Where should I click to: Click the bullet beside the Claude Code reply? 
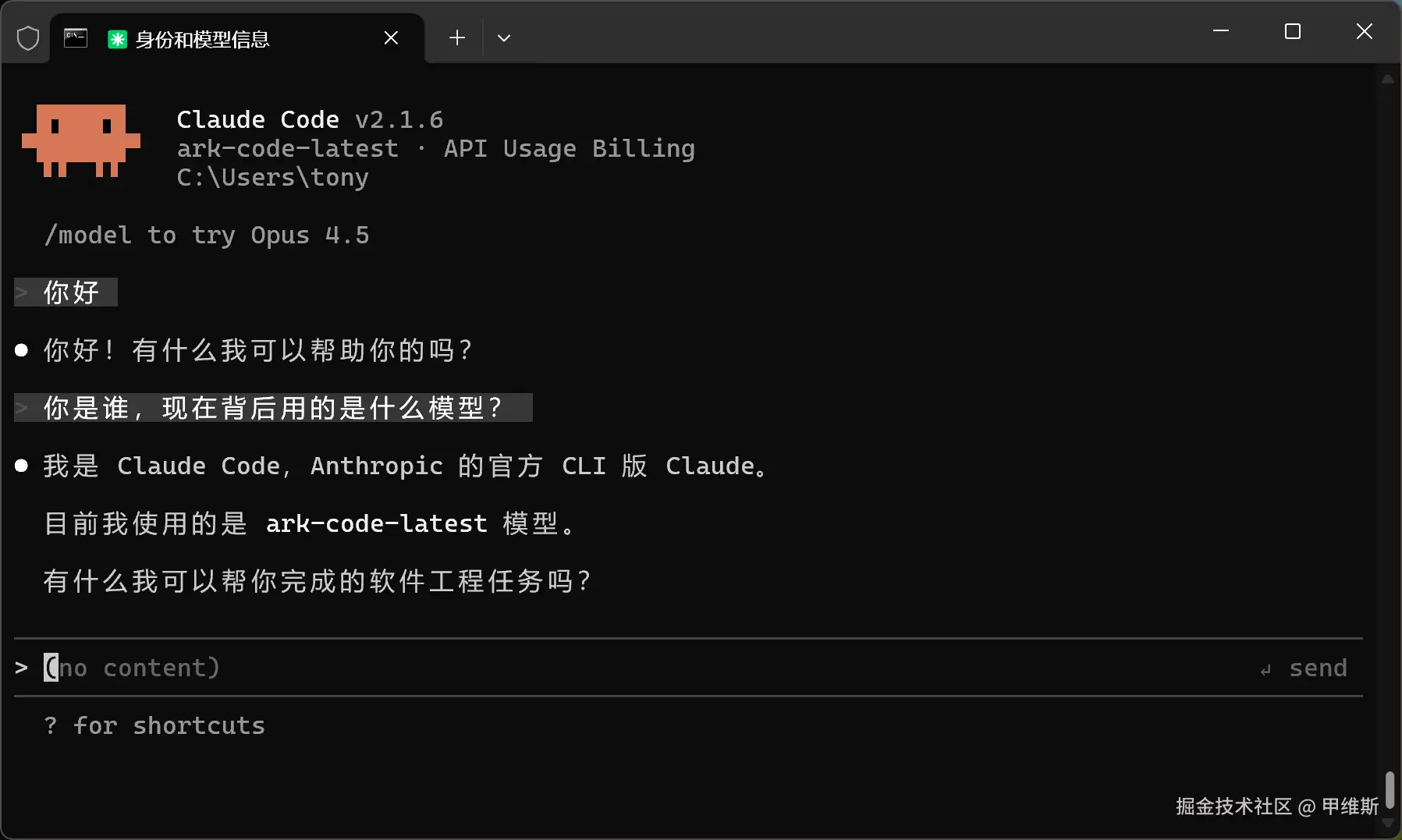click(22, 466)
